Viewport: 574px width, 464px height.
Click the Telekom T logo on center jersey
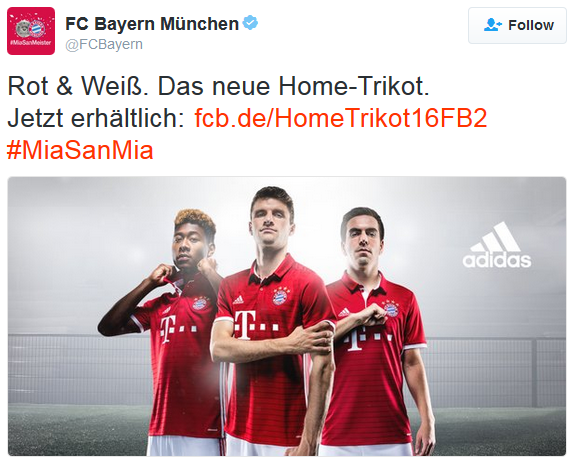point(245,325)
